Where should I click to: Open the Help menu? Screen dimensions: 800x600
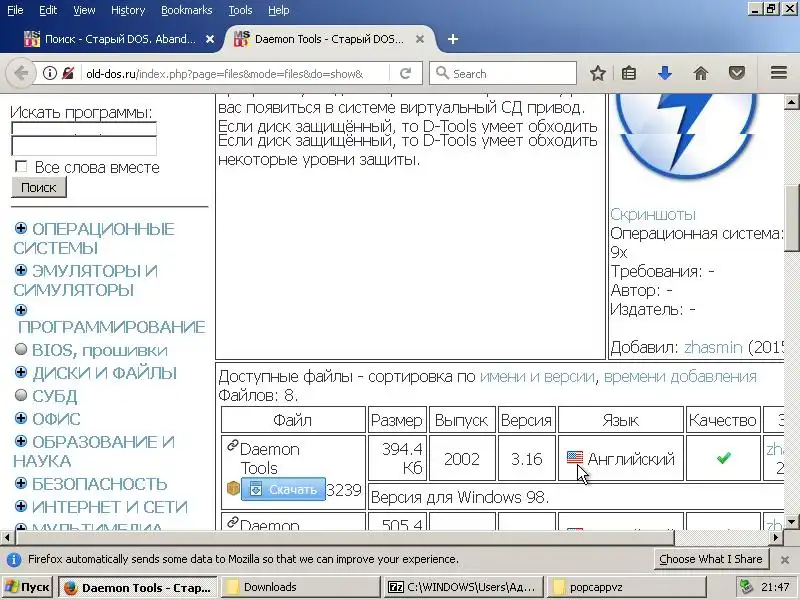click(279, 10)
